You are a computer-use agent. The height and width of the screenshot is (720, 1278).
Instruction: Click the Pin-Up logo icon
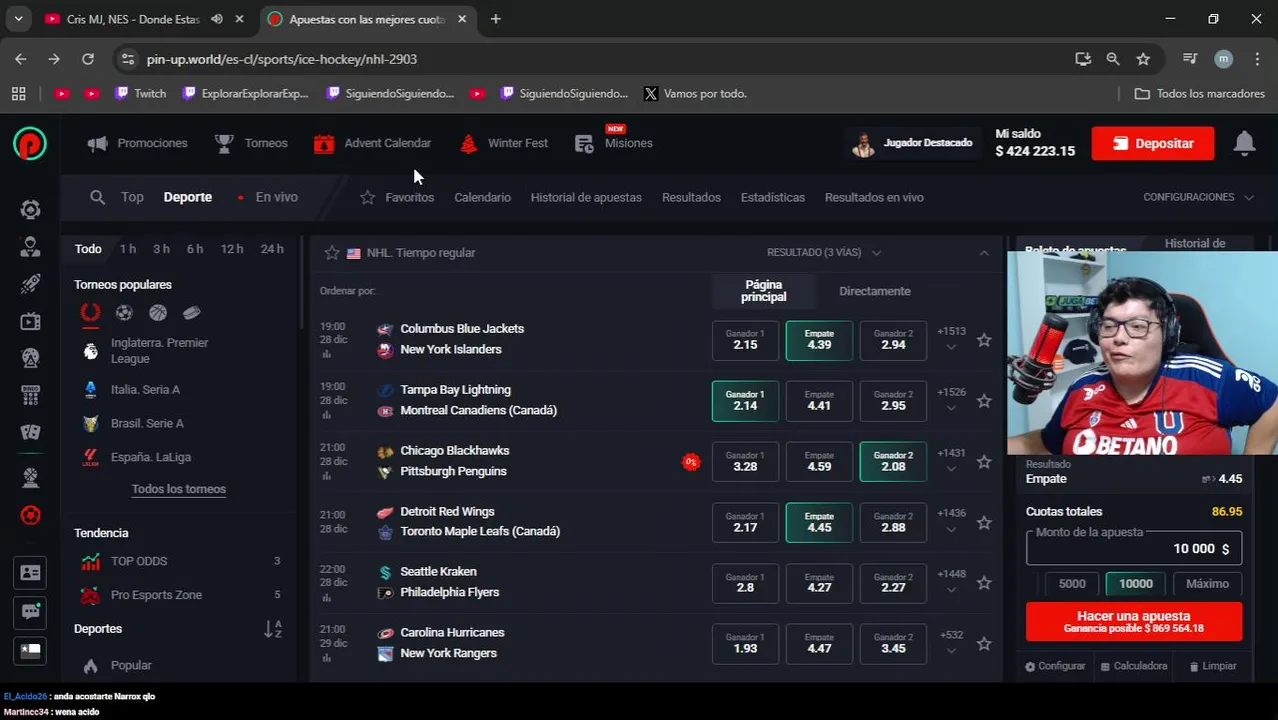[x=30, y=144]
